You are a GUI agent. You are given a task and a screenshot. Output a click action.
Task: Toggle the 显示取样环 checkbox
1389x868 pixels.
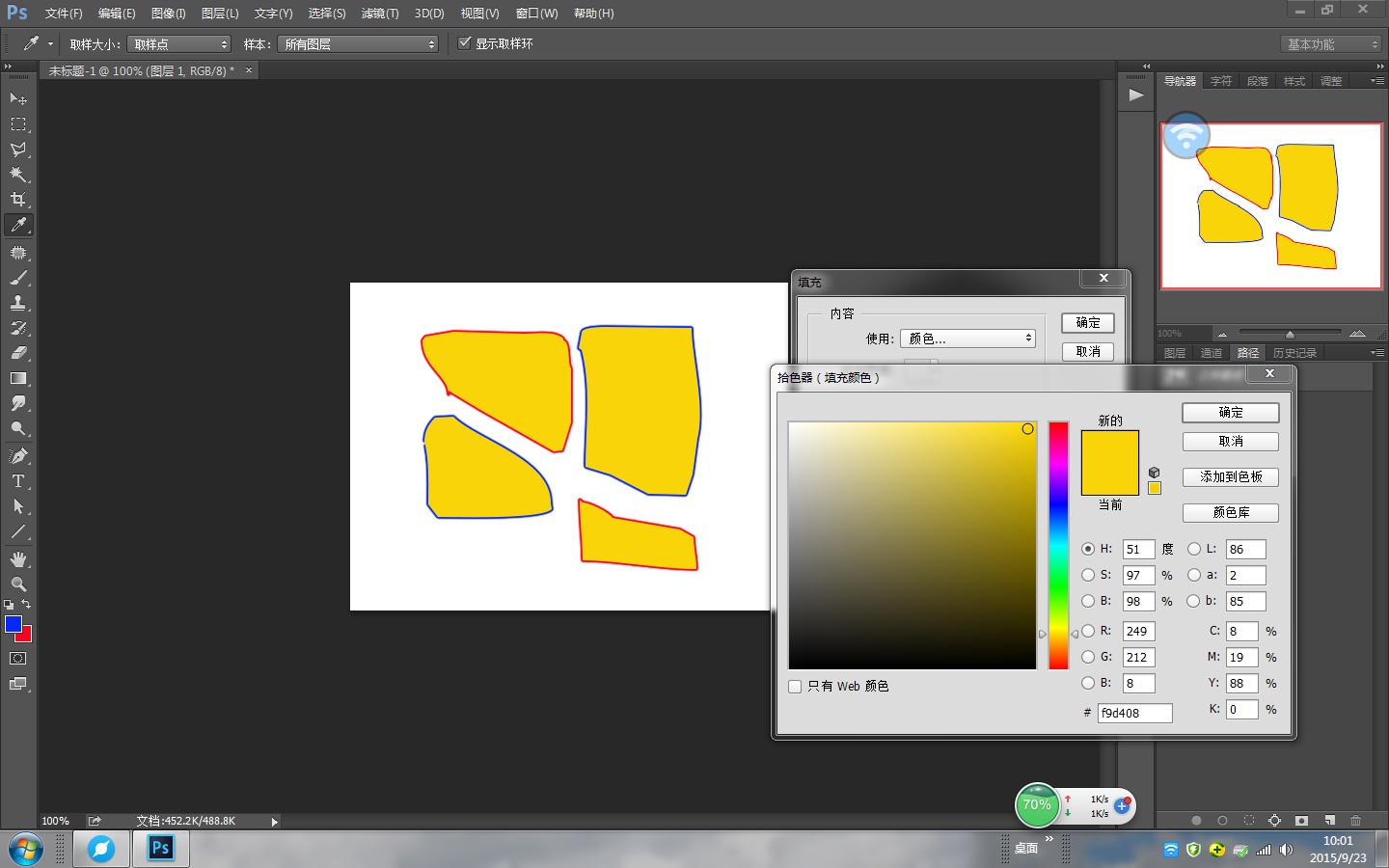465,43
